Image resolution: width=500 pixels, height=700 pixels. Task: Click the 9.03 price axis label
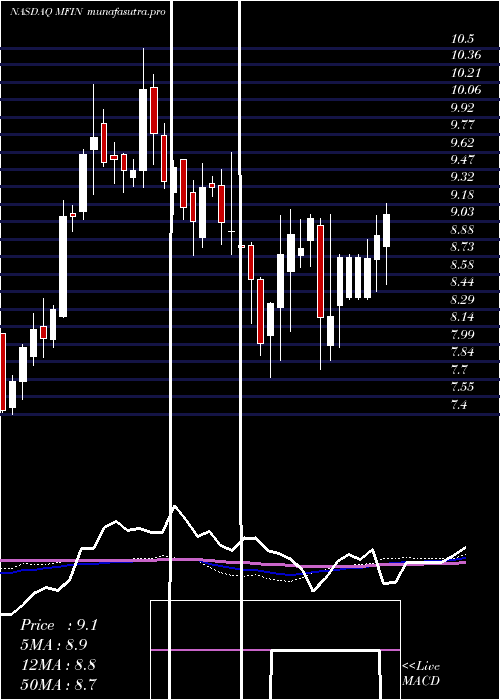tap(462, 212)
